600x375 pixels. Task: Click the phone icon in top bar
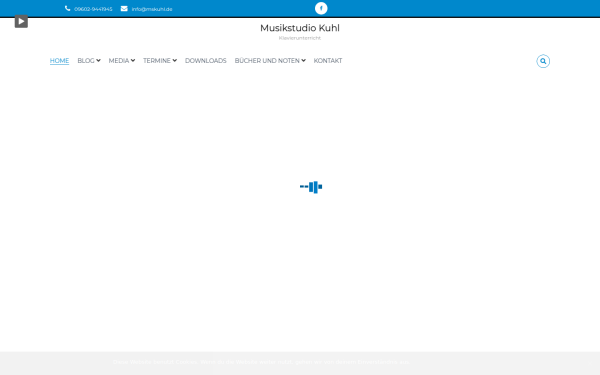(x=68, y=8)
